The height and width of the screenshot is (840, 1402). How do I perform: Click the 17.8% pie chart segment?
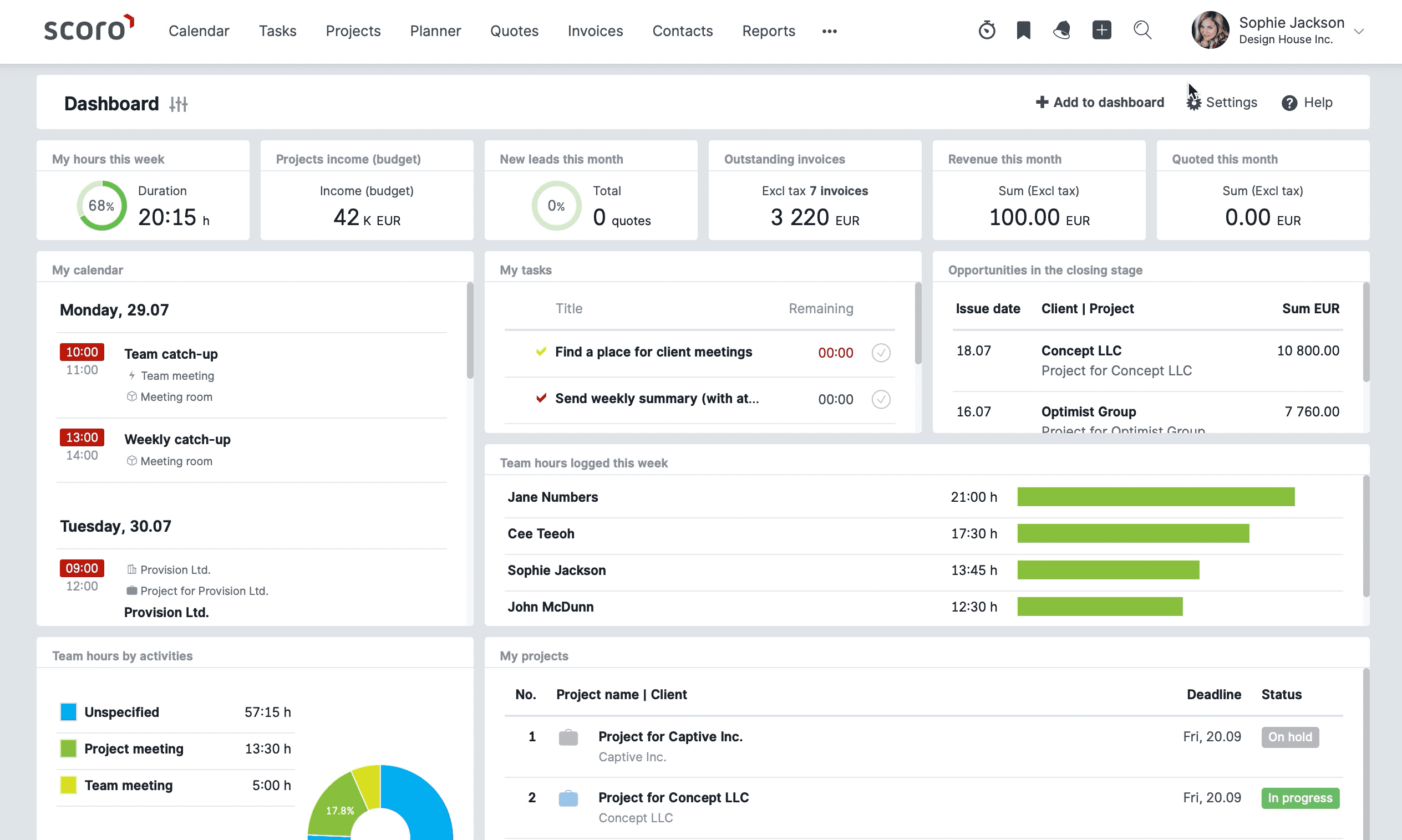coord(338,806)
